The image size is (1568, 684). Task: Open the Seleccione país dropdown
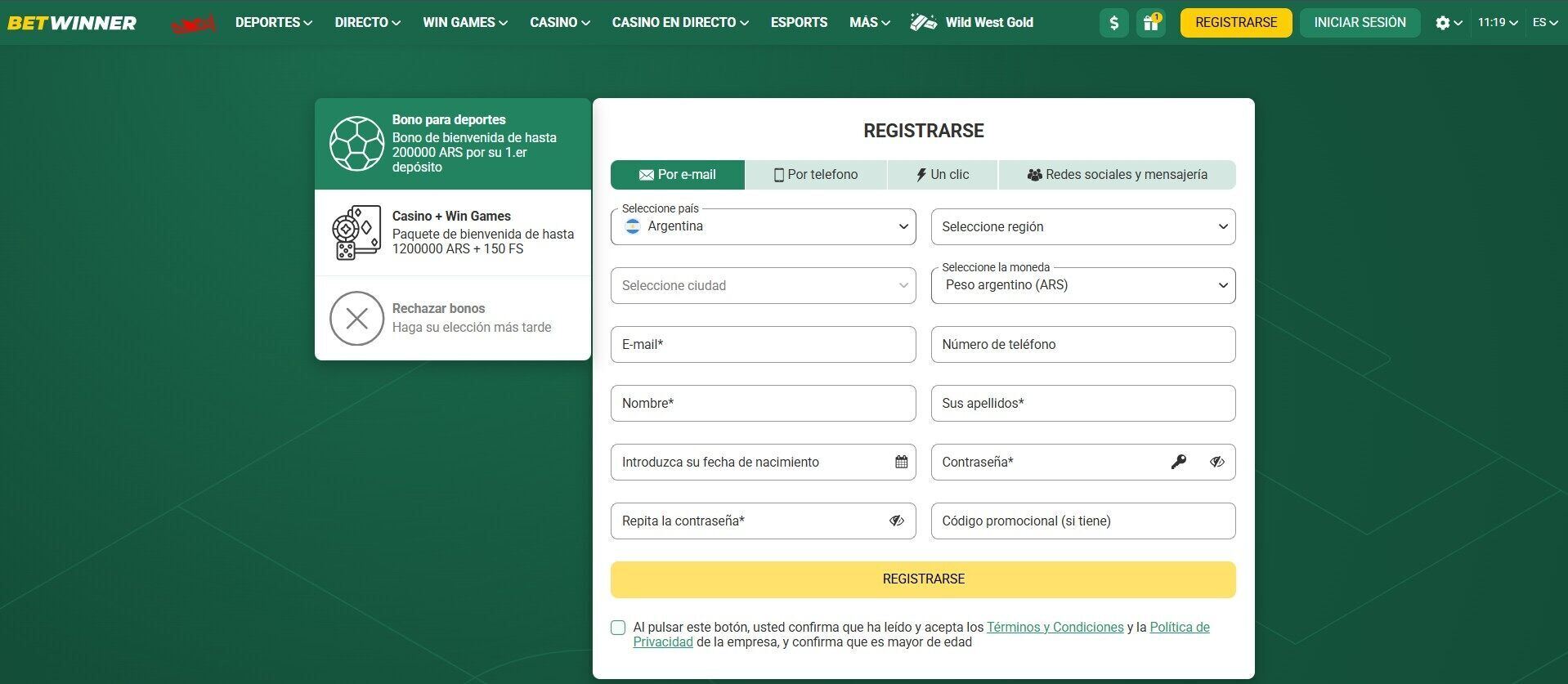[763, 226]
